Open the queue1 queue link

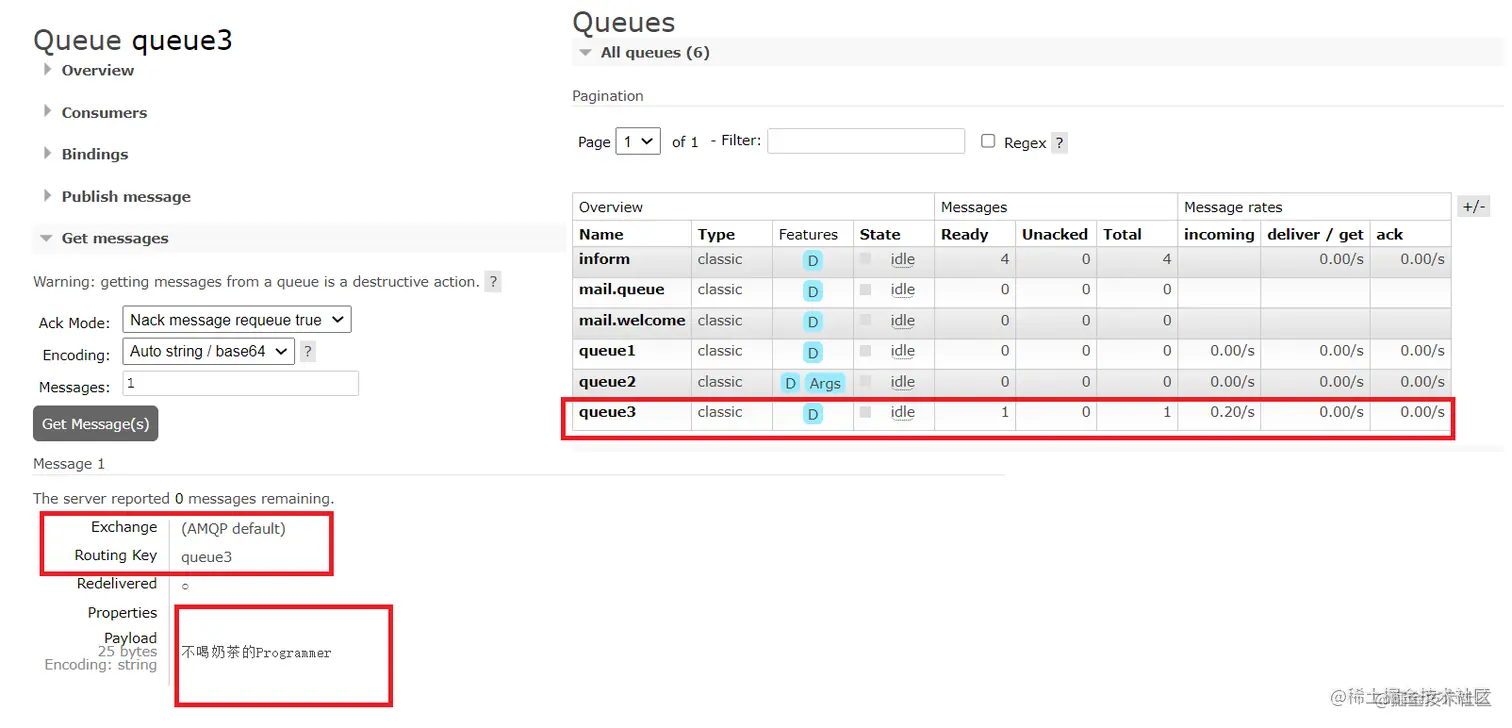pyautogui.click(x=607, y=351)
